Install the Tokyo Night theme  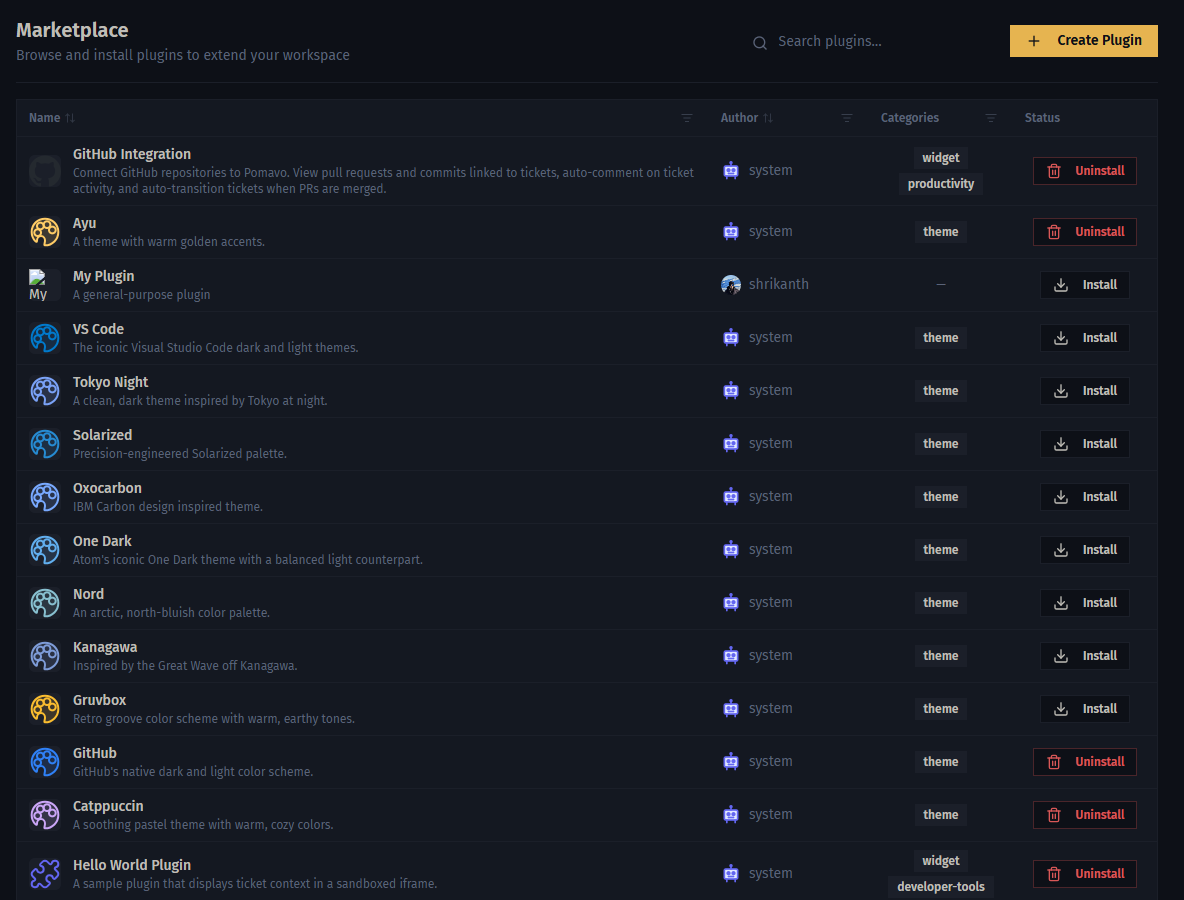point(1084,391)
